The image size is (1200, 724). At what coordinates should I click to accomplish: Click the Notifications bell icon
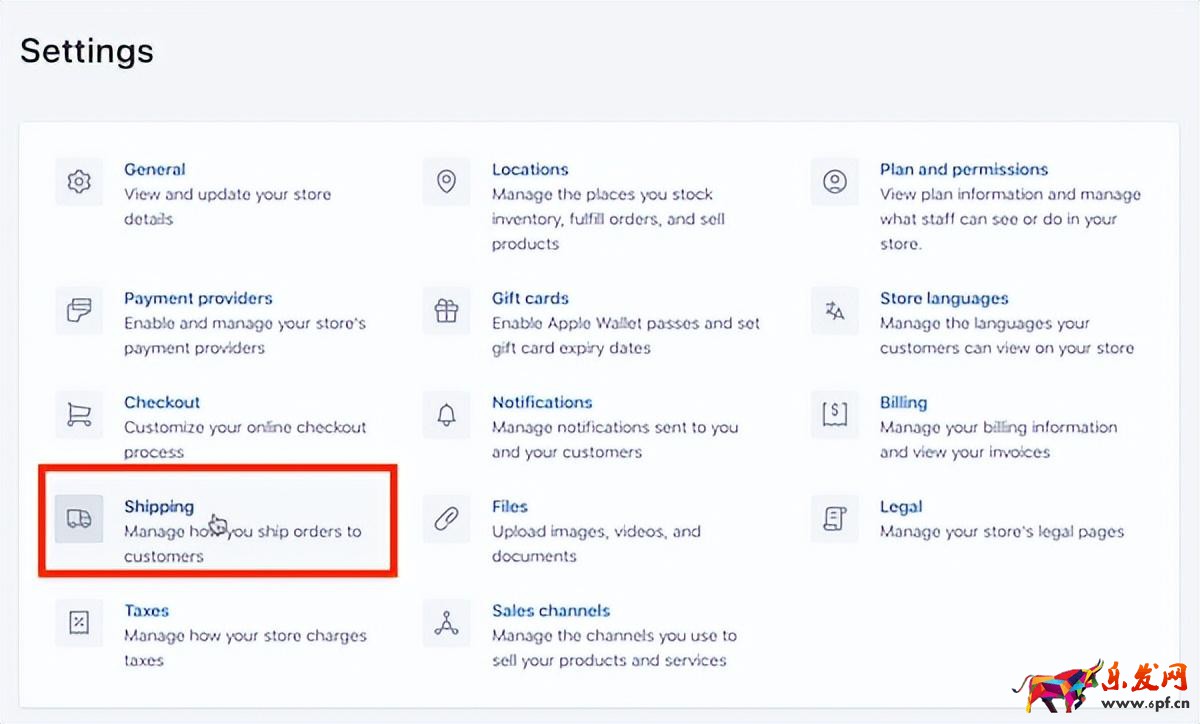click(x=446, y=414)
